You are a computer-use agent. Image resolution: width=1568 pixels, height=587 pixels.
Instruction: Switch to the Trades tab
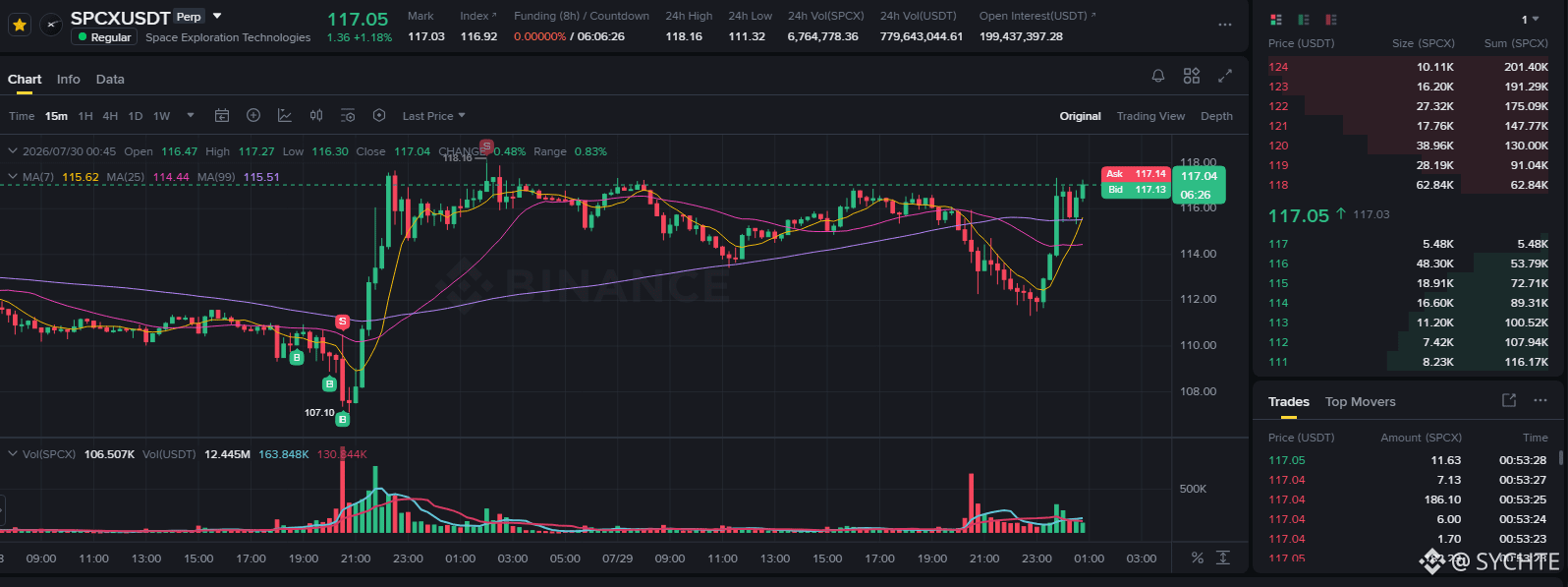pyautogui.click(x=1288, y=401)
